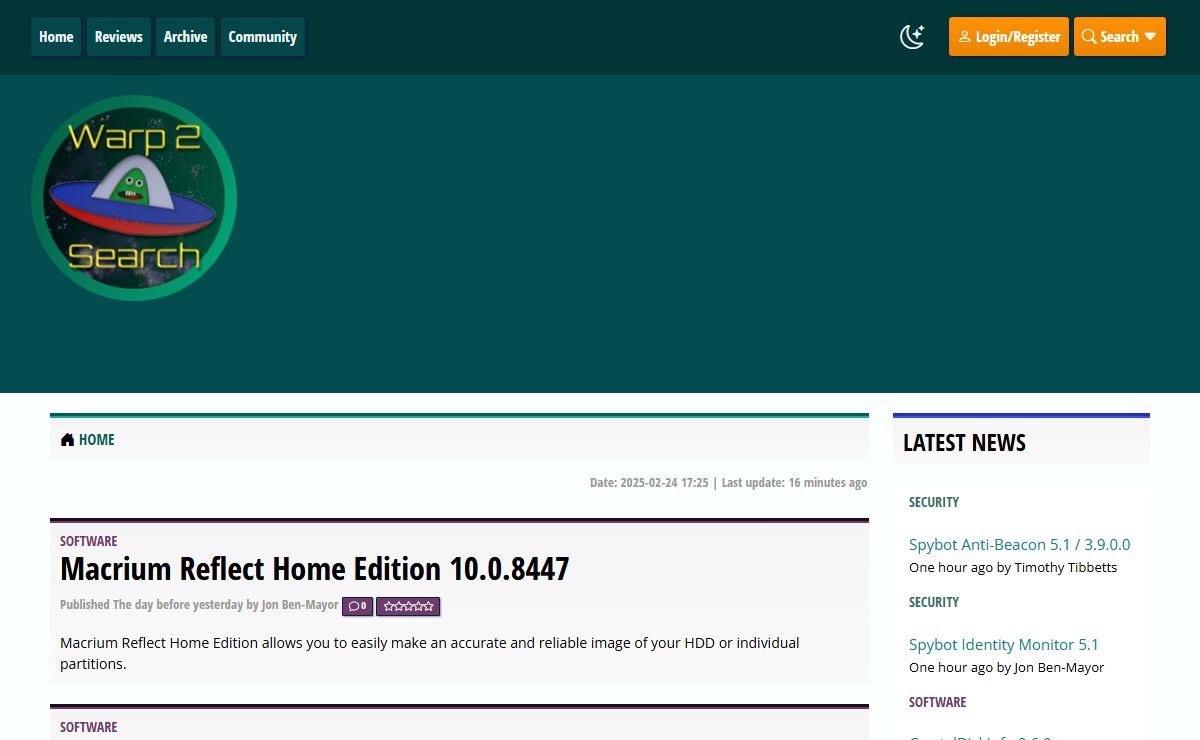The height and width of the screenshot is (740, 1200).
Task: Open the Search dropdown button
Action: (1120, 37)
